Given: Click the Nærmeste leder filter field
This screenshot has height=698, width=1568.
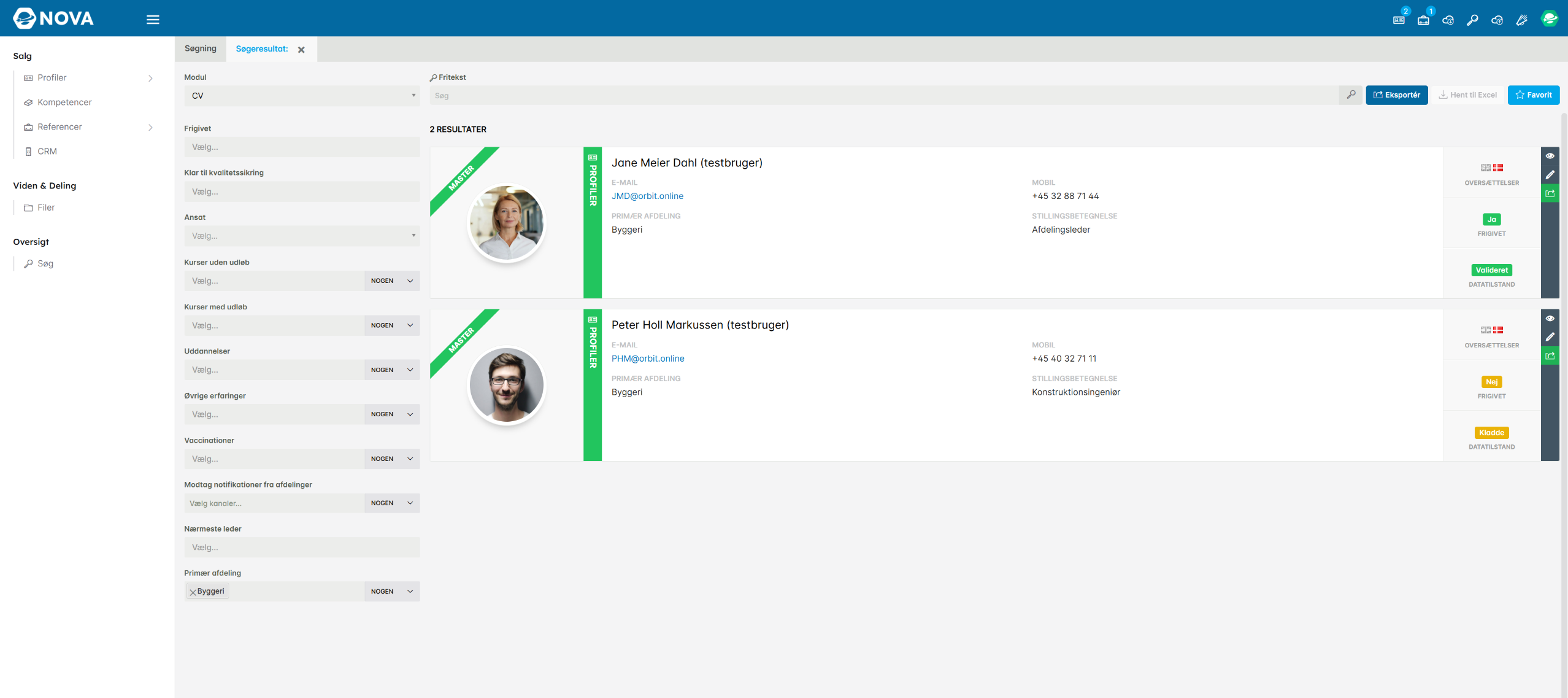Looking at the screenshot, I should tap(302, 548).
